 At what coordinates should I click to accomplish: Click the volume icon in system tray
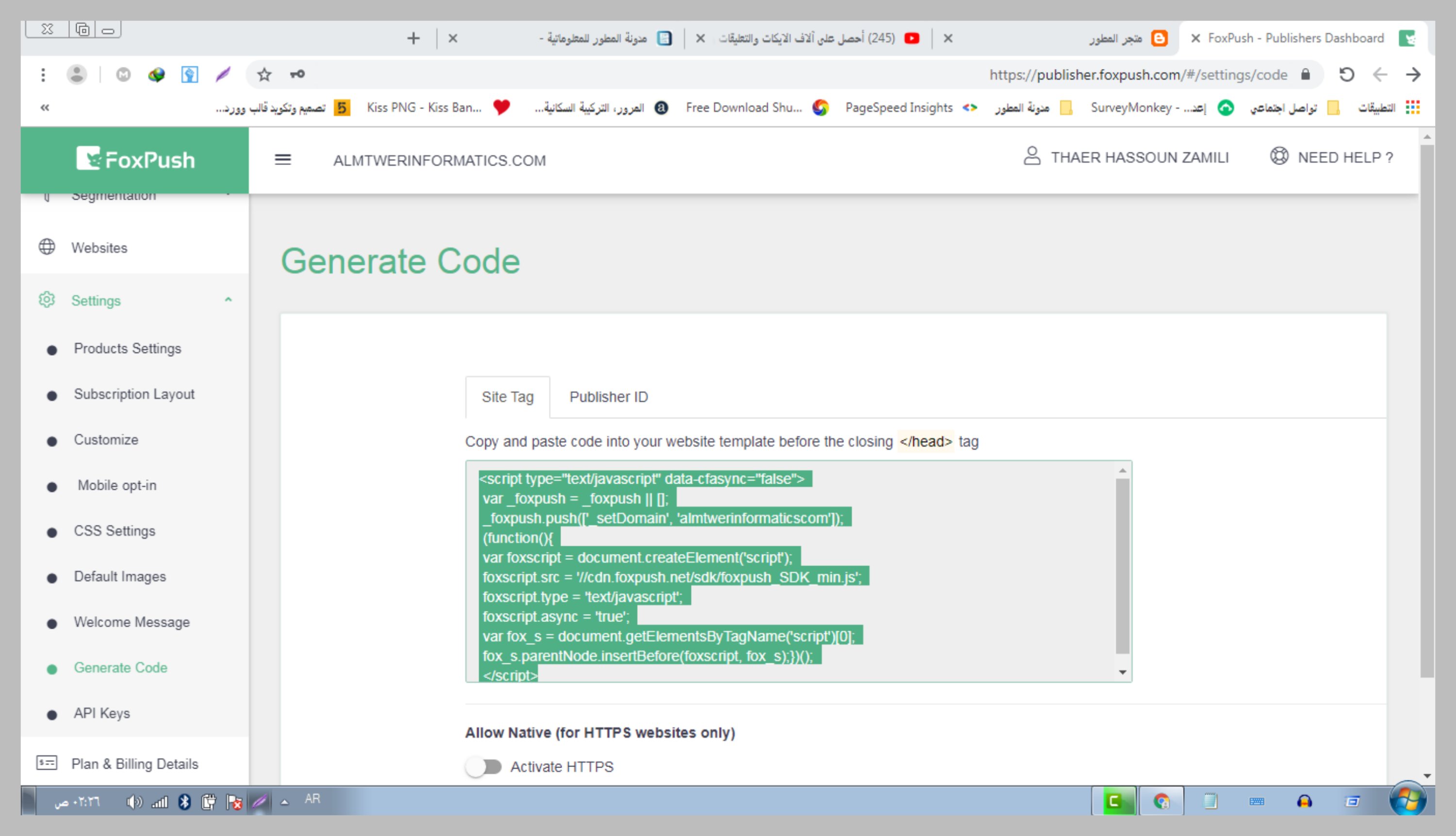pyautogui.click(x=134, y=802)
